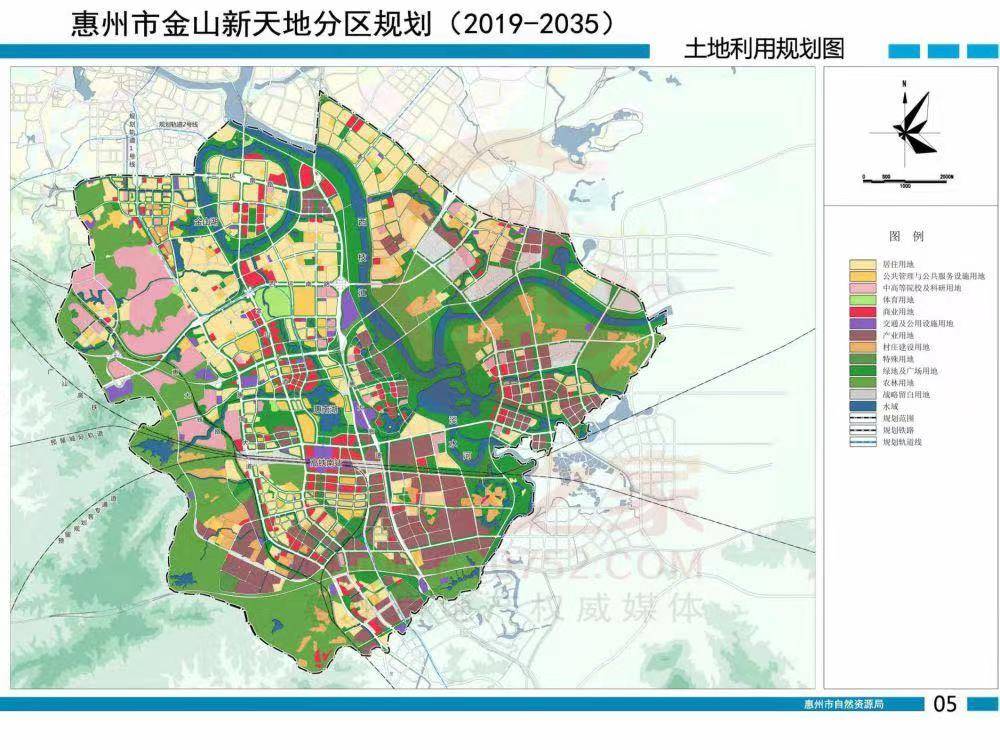Click the 水域 blue swatch

tap(862, 406)
